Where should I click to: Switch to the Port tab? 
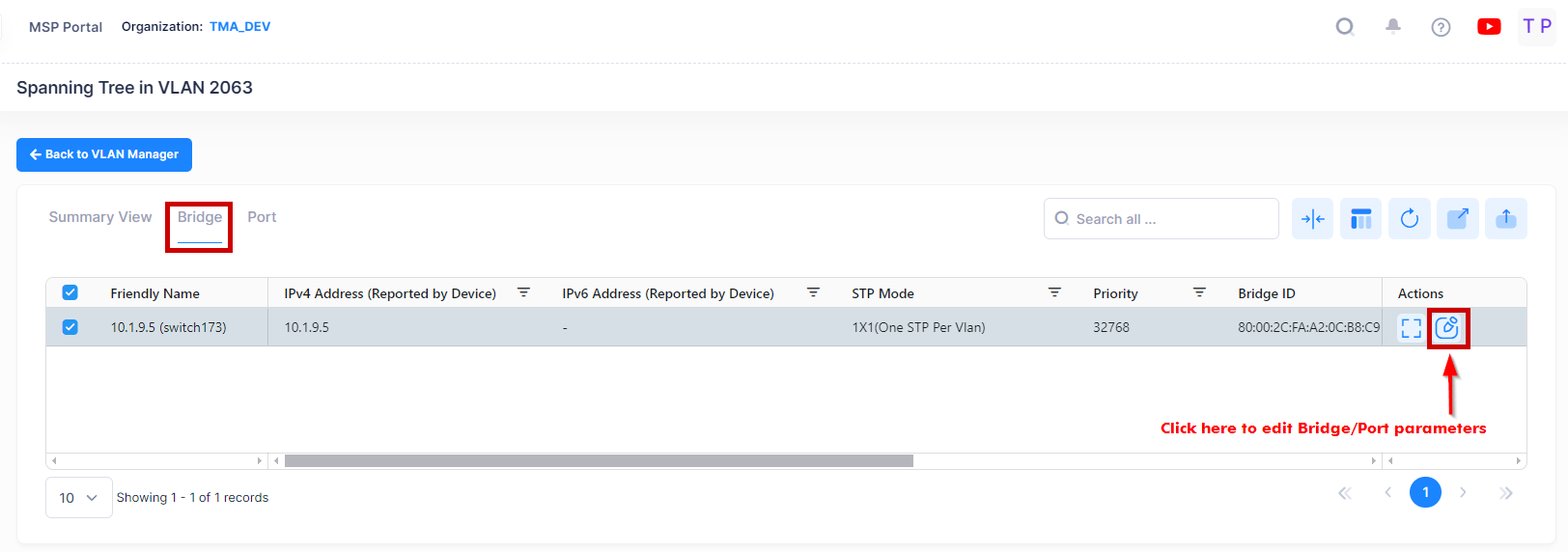[262, 217]
